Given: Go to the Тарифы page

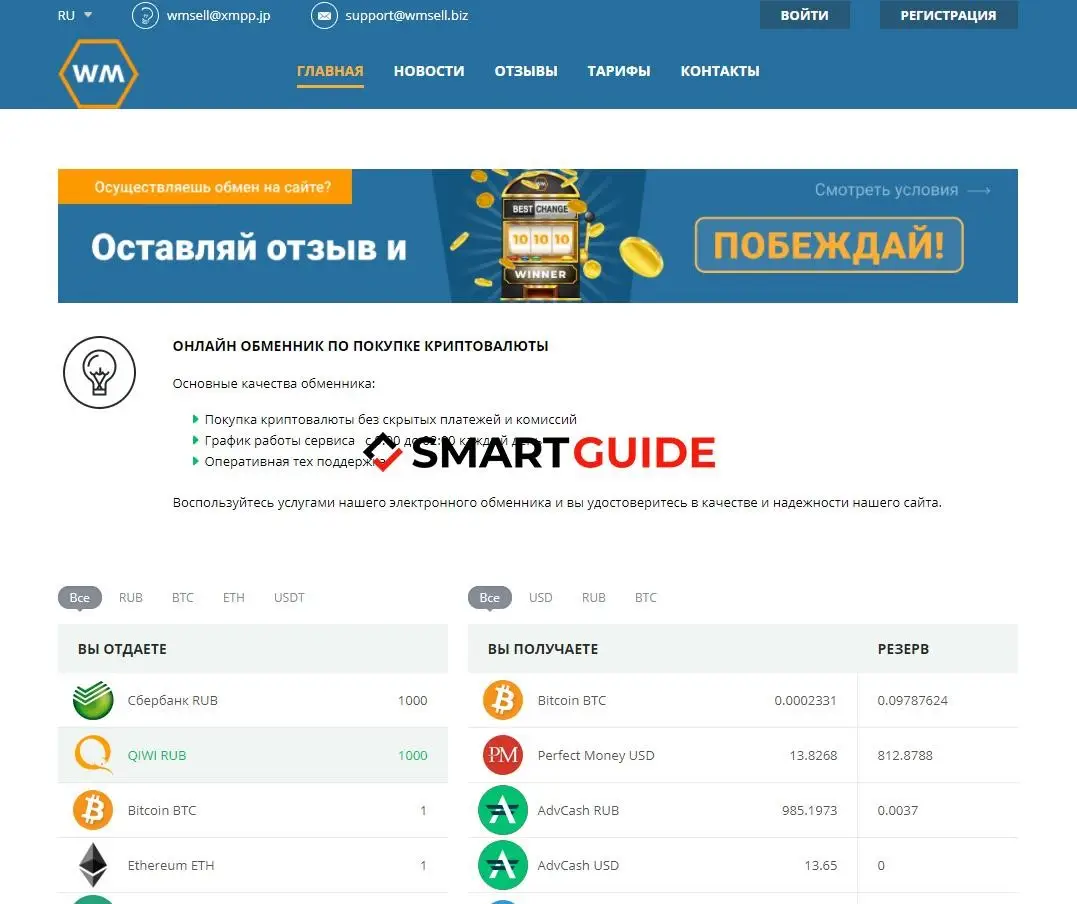Looking at the screenshot, I should click(x=619, y=71).
